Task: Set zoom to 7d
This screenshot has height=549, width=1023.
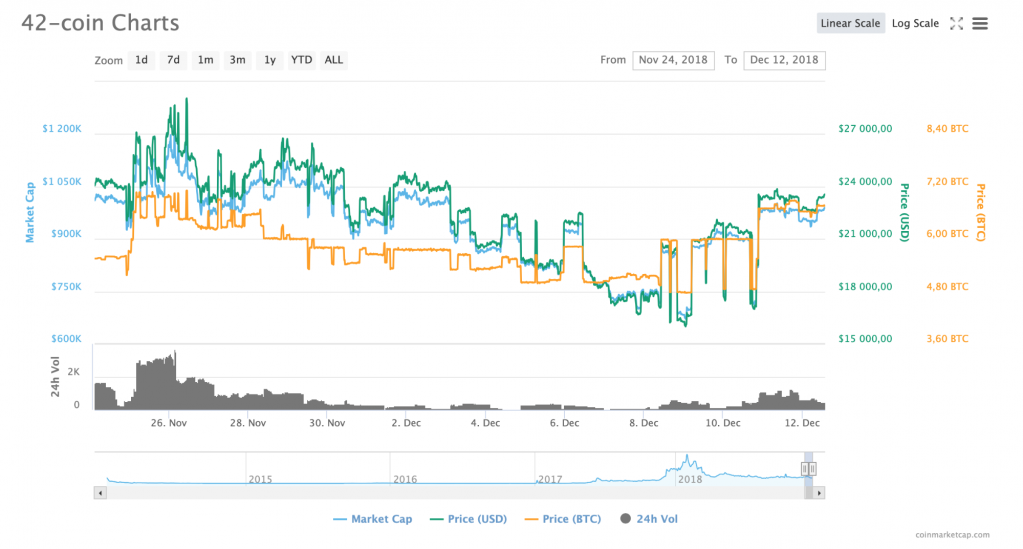Action: tap(173, 60)
